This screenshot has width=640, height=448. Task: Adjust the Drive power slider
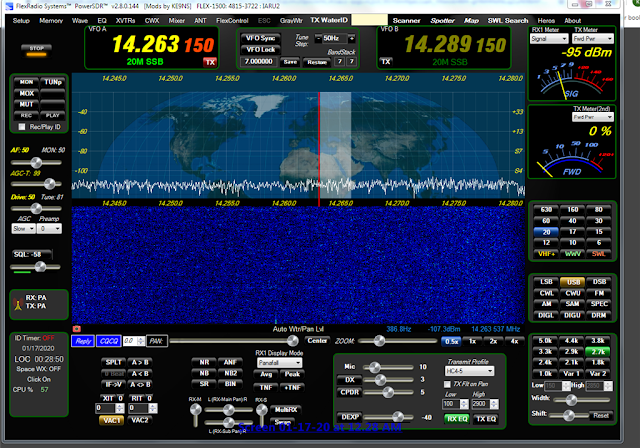click(x=36, y=208)
